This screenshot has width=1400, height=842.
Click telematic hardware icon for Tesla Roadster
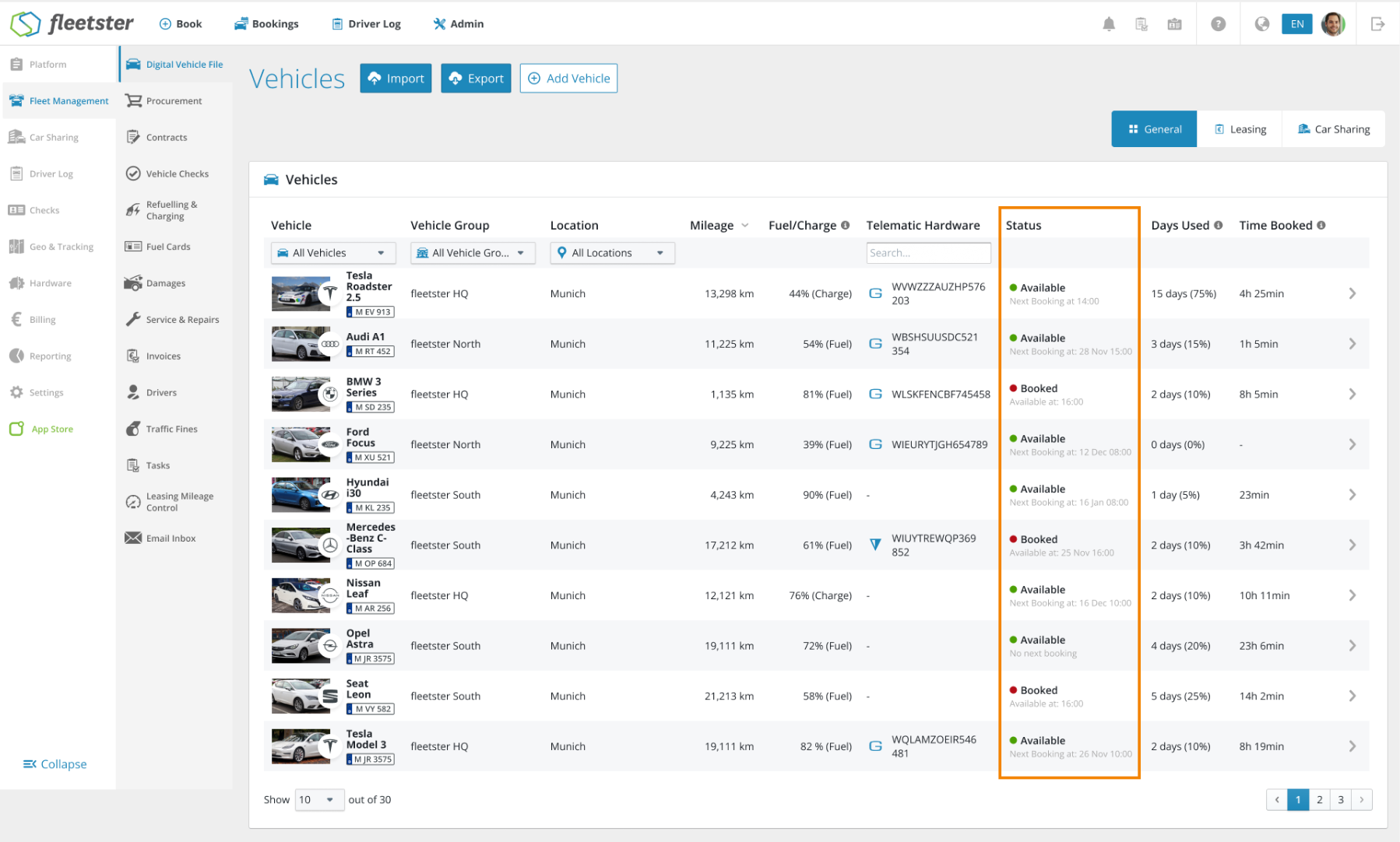coord(875,293)
